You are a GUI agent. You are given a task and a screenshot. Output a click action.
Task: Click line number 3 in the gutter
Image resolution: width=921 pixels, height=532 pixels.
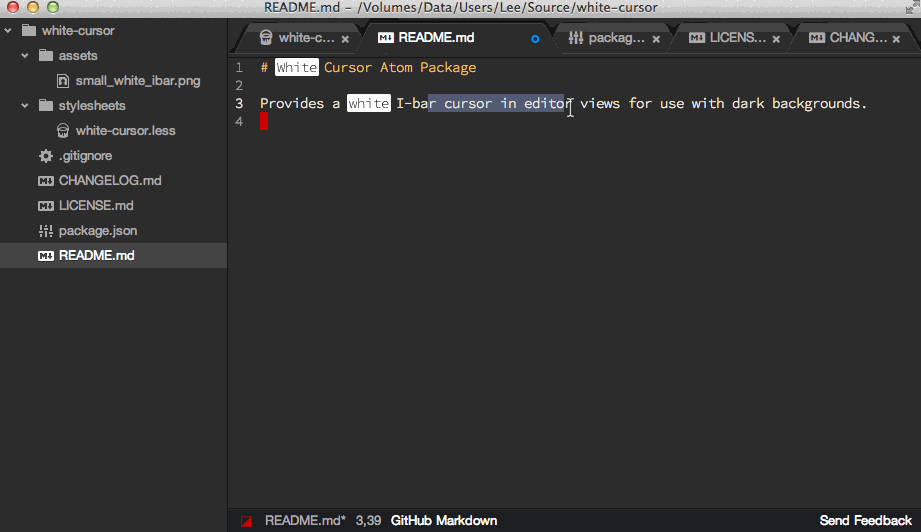pyautogui.click(x=239, y=103)
